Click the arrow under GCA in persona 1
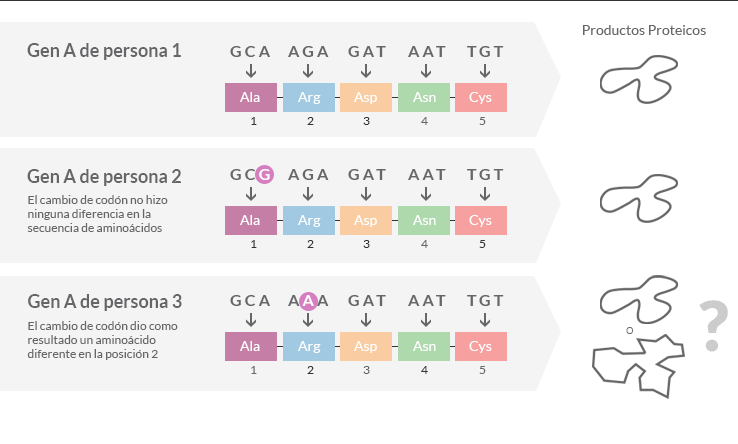This screenshot has height=444, width=738. pyautogui.click(x=251, y=71)
